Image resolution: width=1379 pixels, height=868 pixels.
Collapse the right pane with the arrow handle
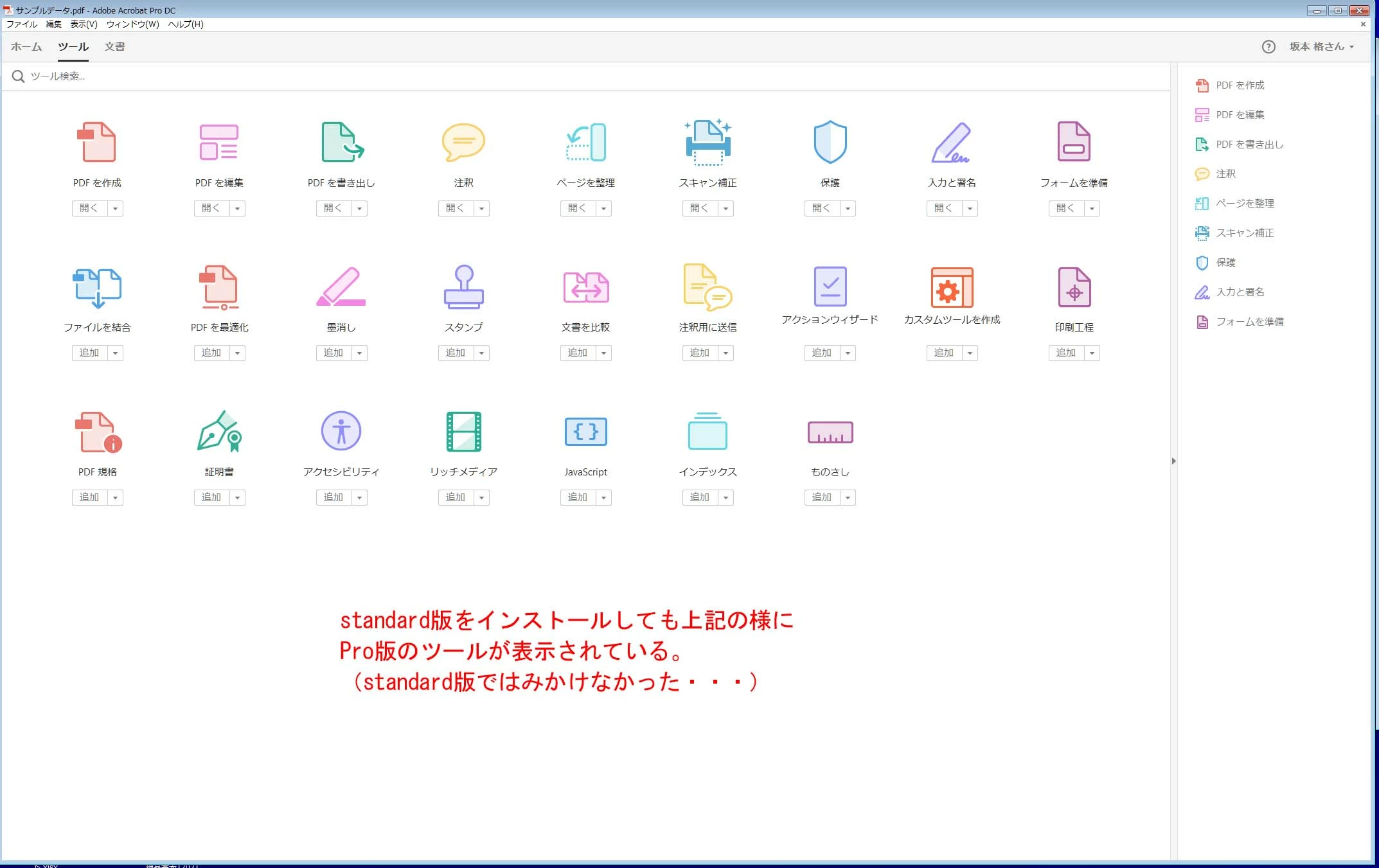pos(1173,461)
